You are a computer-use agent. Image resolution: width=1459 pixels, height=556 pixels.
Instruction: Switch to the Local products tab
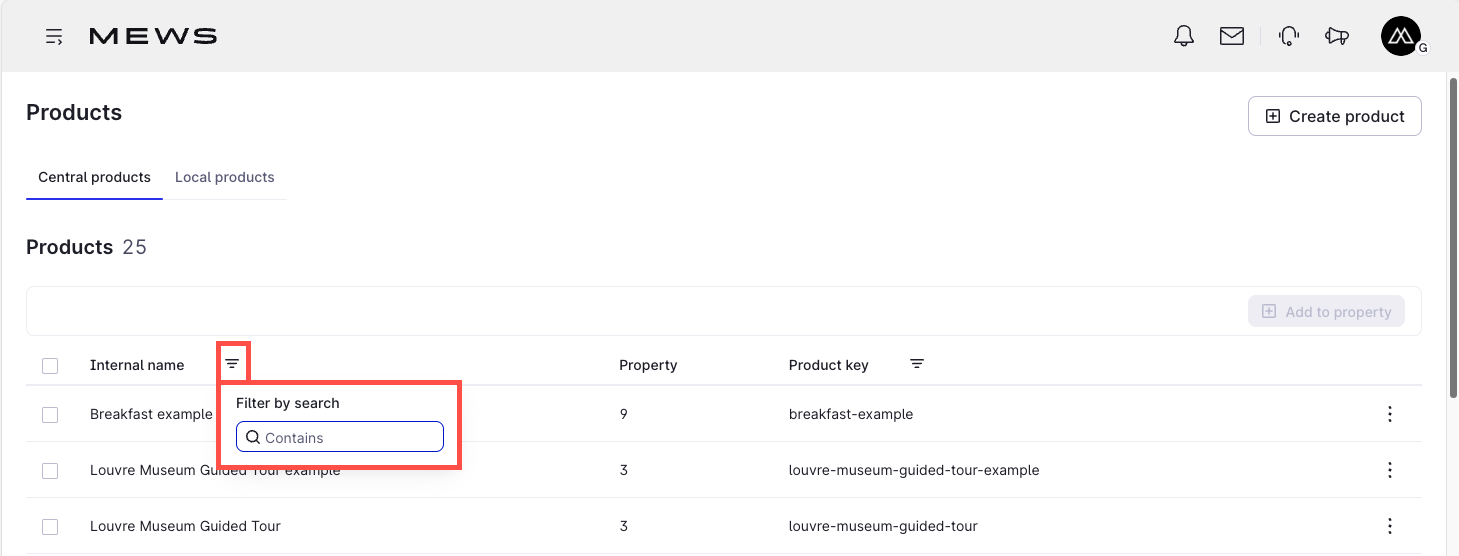(225, 177)
